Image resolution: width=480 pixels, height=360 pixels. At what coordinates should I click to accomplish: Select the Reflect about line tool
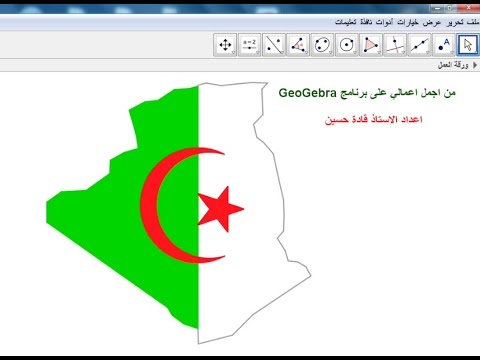(x=274, y=45)
